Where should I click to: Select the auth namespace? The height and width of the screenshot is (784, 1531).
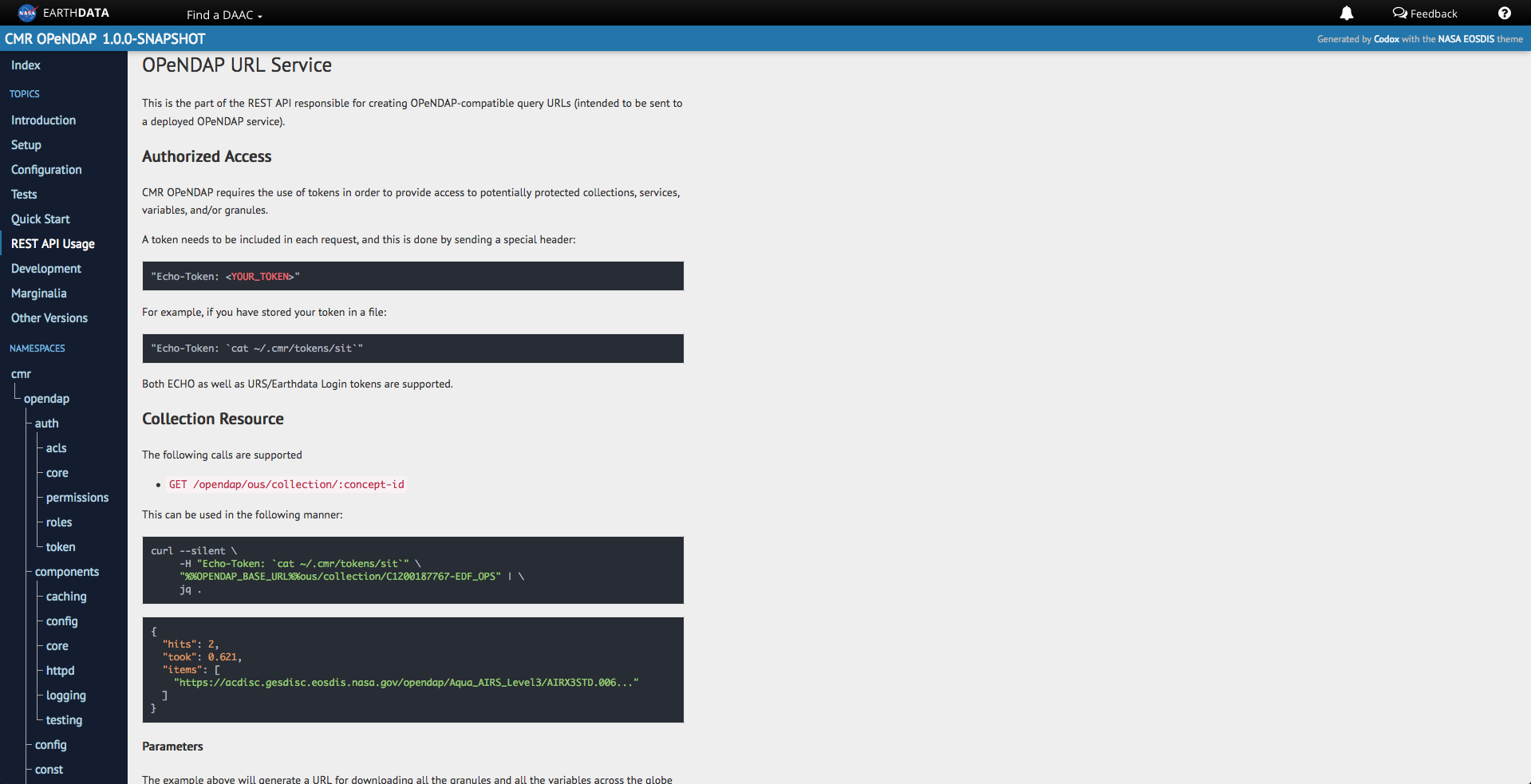tap(46, 424)
